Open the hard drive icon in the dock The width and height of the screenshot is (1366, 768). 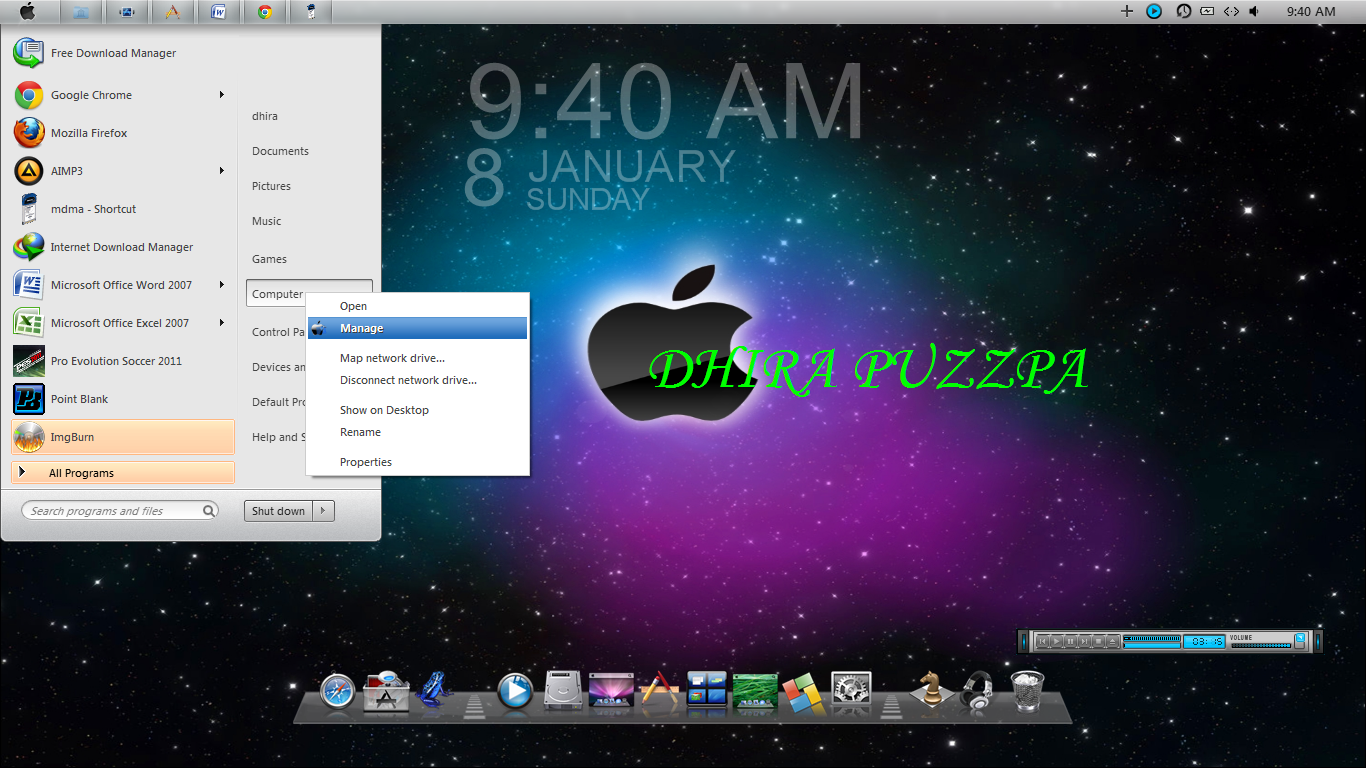[563, 690]
